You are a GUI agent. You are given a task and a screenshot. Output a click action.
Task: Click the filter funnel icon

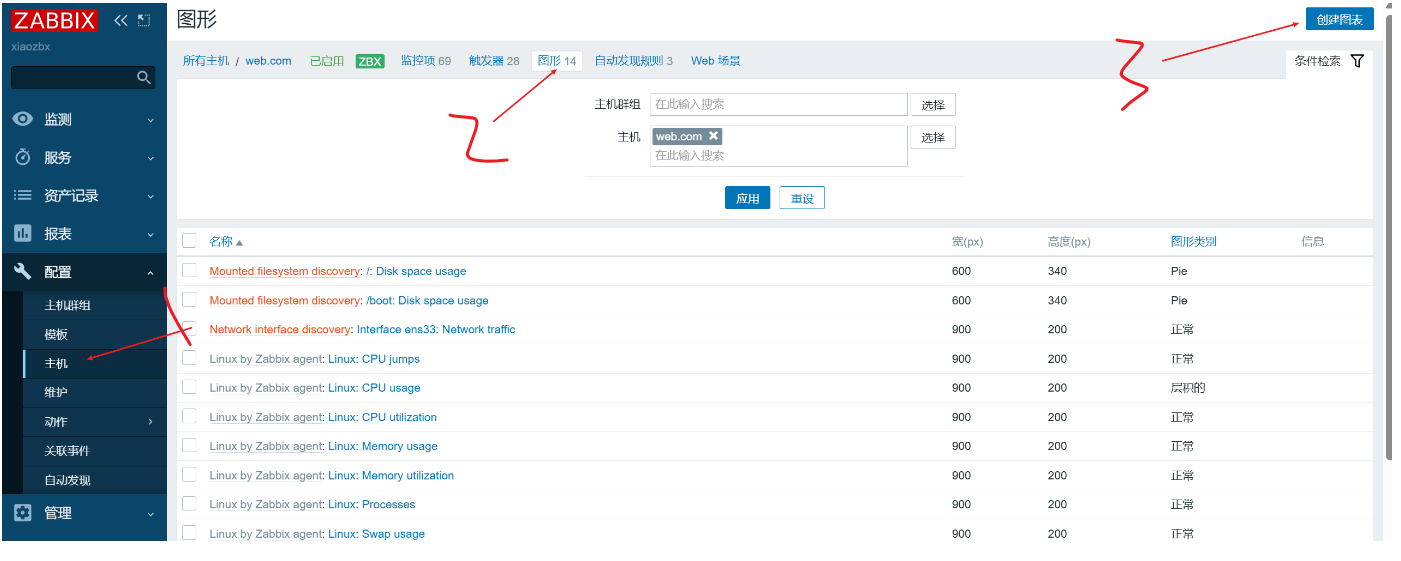coord(1357,61)
